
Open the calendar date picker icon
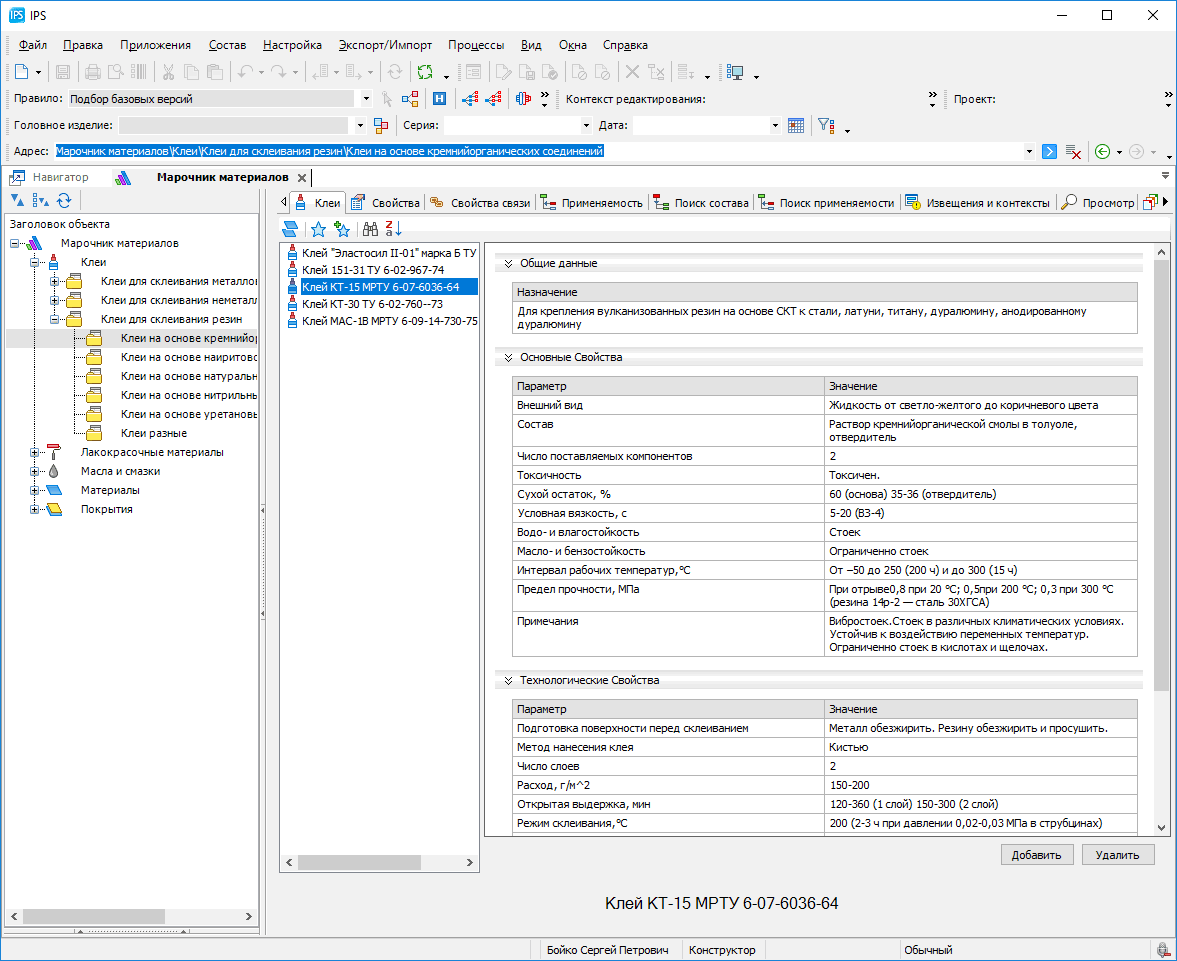pos(796,126)
